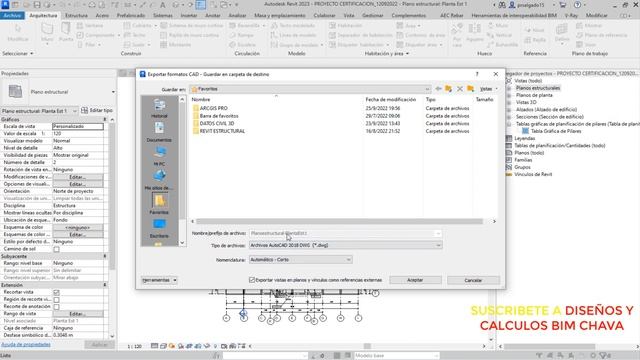Select Tabla Gráfica de Pilares in browser
The height and width of the screenshot is (360, 640).
[x=556, y=131]
